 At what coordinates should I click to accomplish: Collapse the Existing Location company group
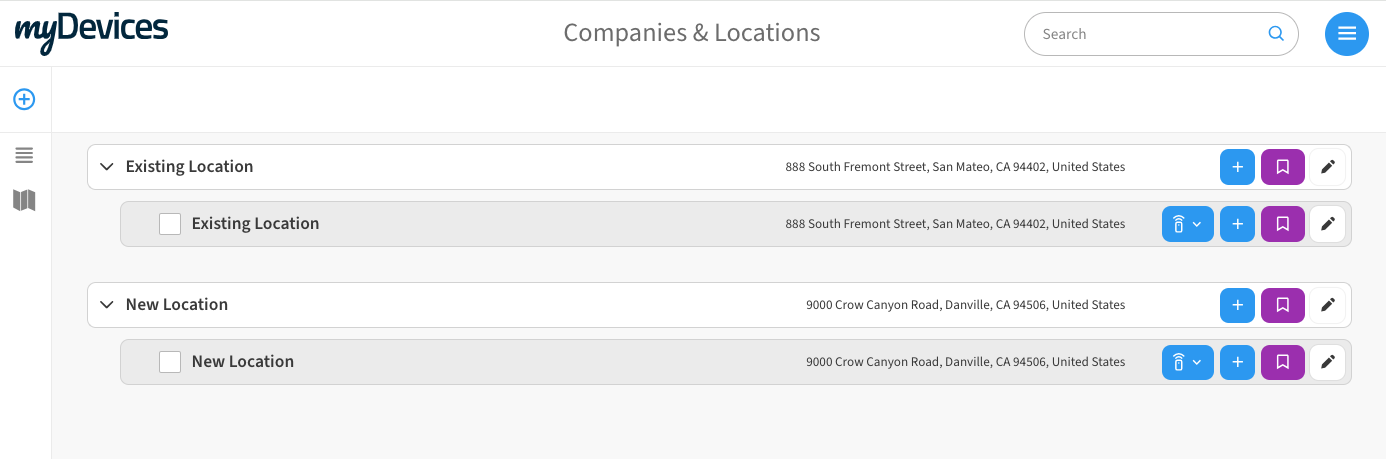107,167
